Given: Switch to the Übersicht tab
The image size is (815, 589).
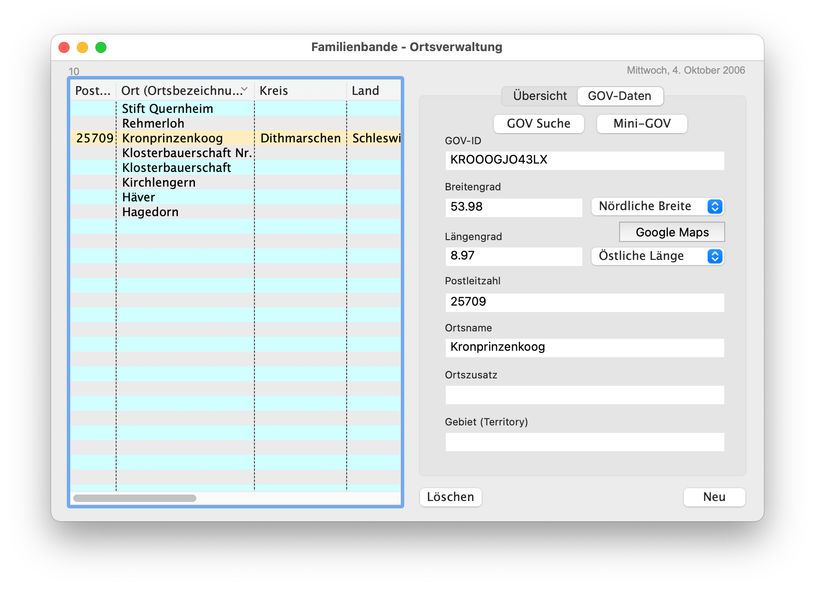Looking at the screenshot, I should 539,96.
